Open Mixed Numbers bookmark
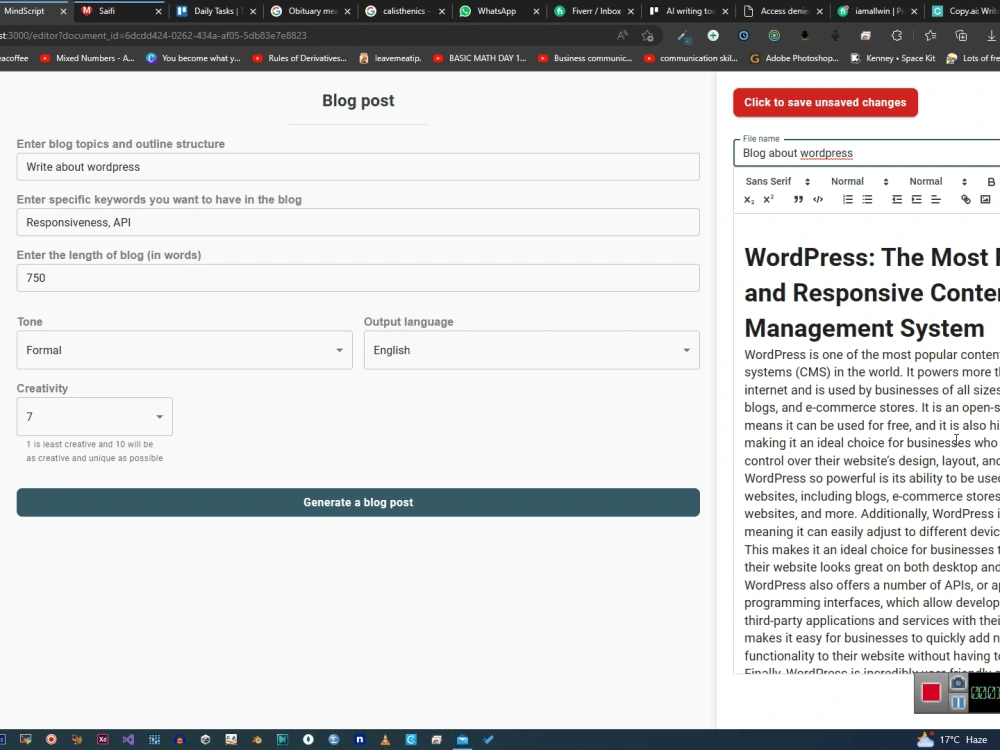Viewport: 1000px width, 750px height. coord(88,58)
